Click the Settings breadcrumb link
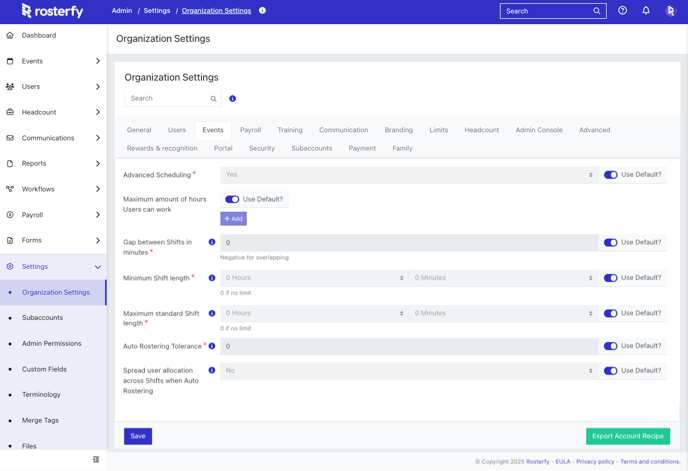The width and height of the screenshot is (688, 471). [157, 11]
